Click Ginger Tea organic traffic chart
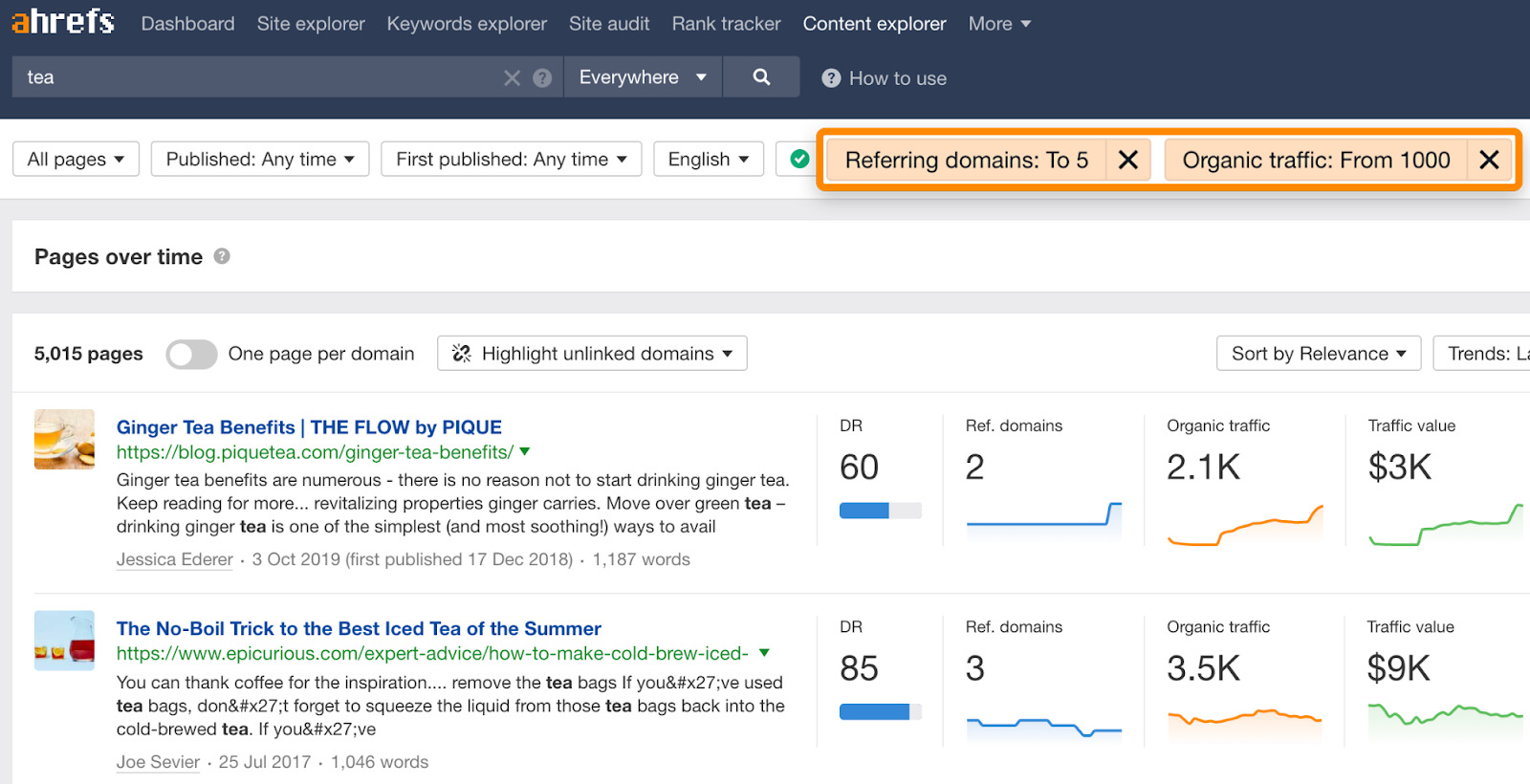The width and height of the screenshot is (1530, 784). click(x=1245, y=525)
